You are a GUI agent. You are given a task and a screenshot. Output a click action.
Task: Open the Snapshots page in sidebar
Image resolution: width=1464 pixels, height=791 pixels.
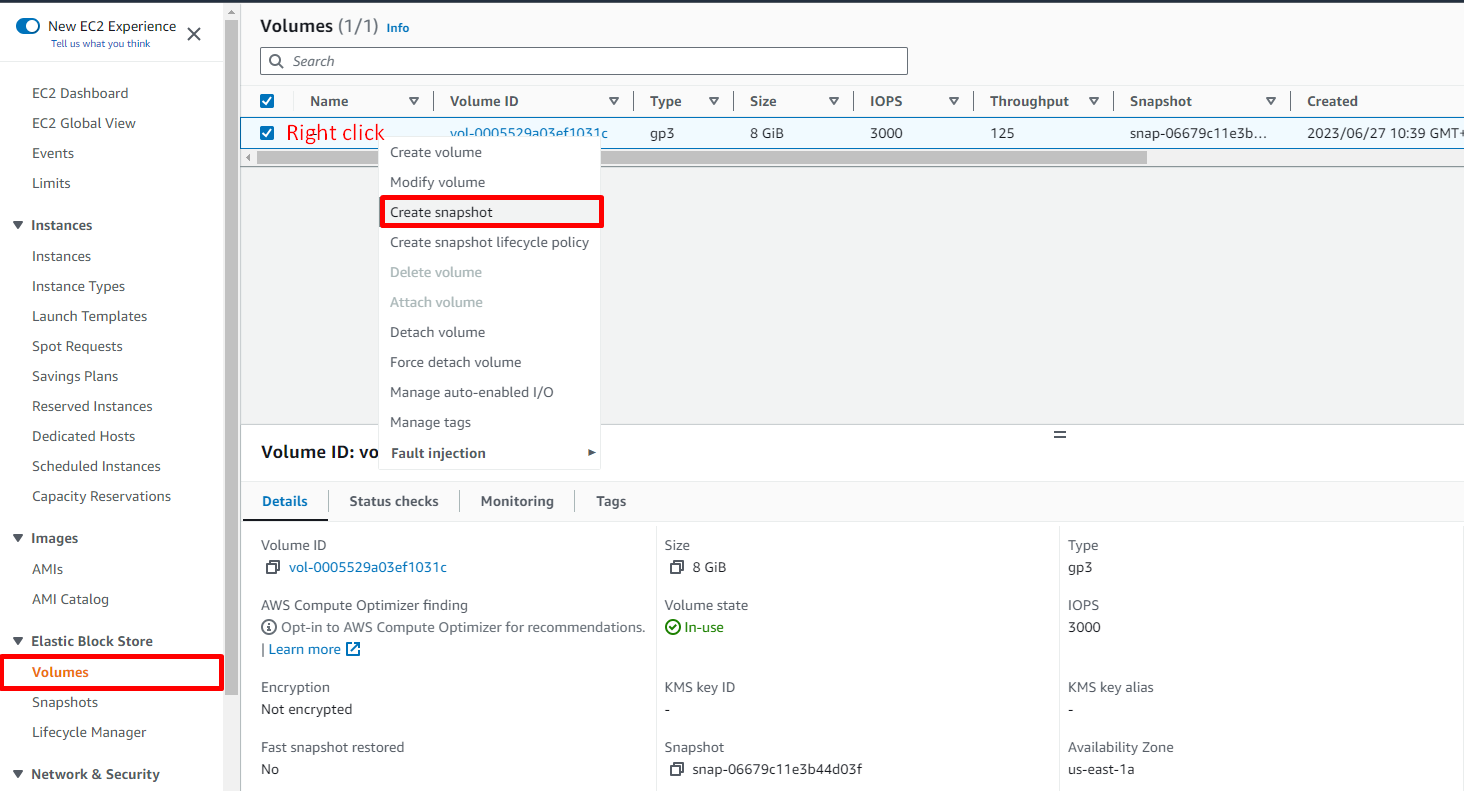tap(65, 703)
